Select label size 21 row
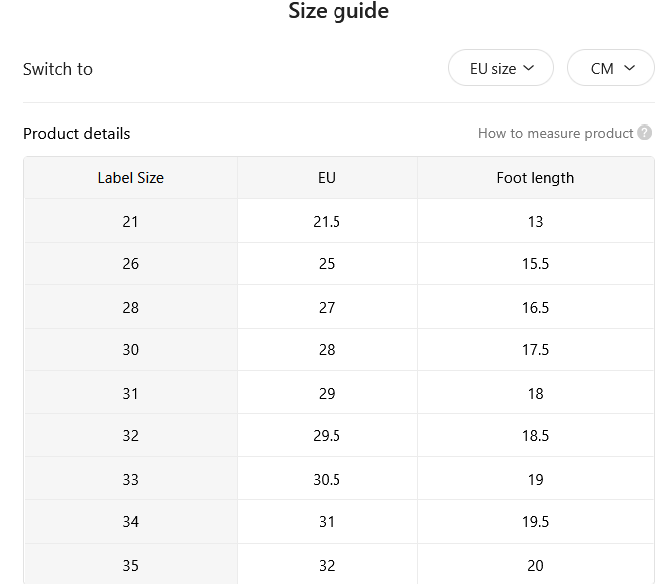 click(339, 221)
